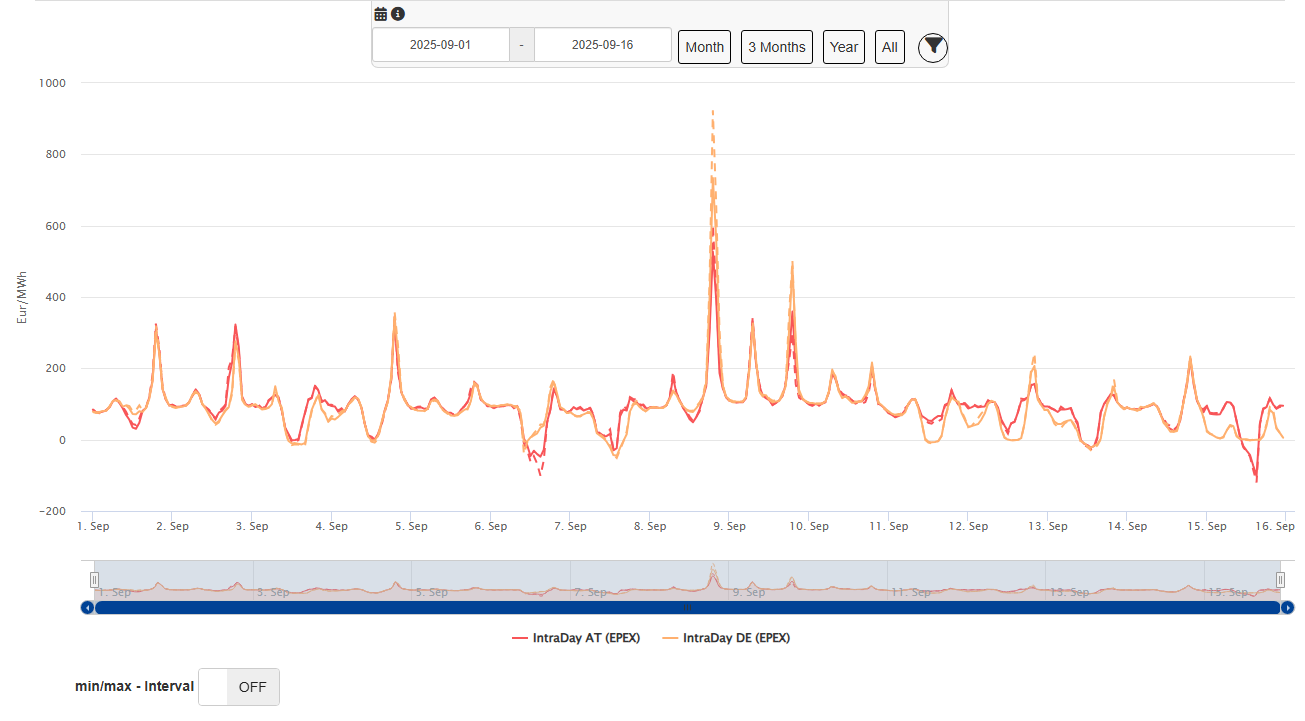Select the Month range preset
The width and height of the screenshot is (1305, 721).
[x=704, y=47]
